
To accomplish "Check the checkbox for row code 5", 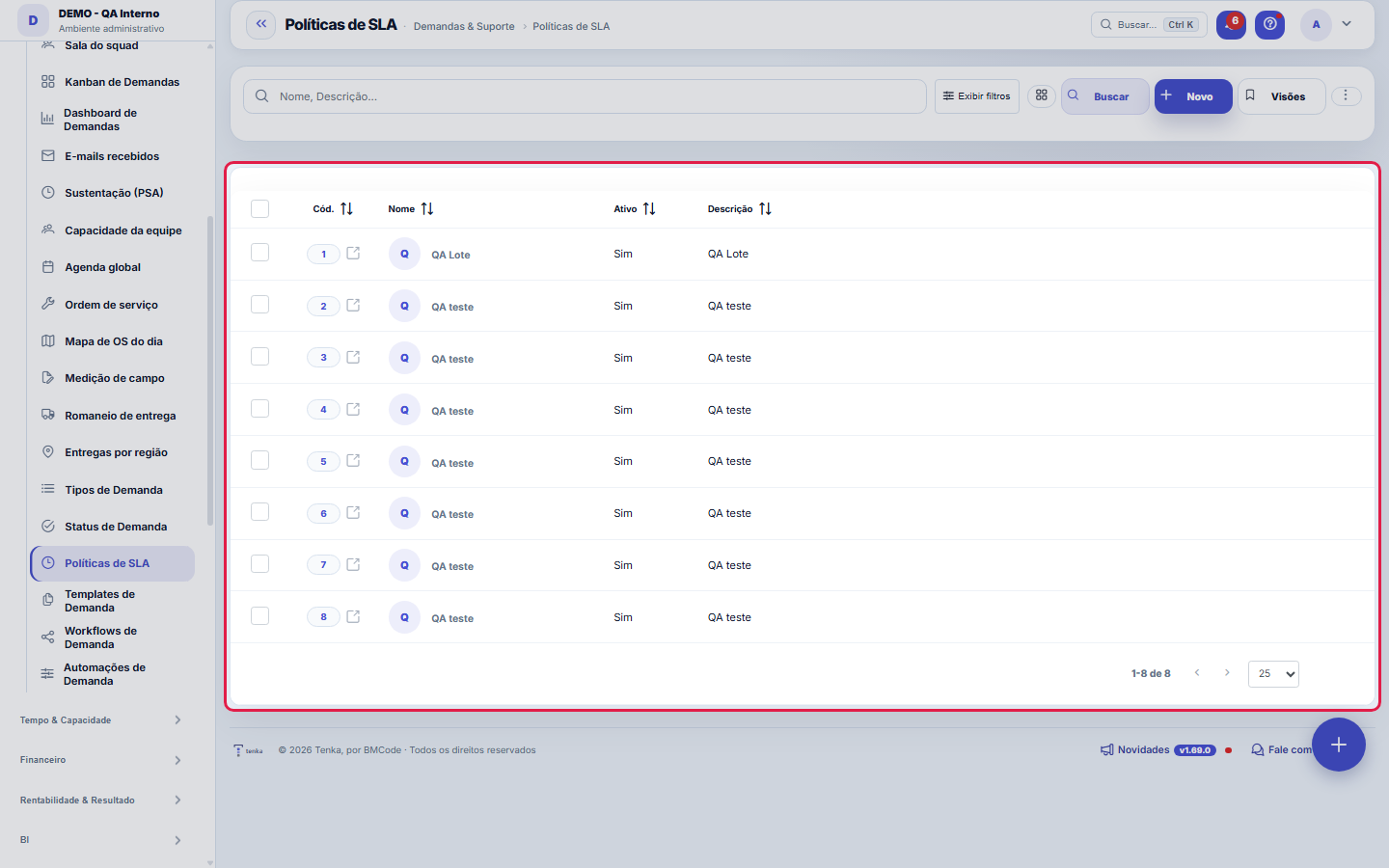I will coord(259,460).
